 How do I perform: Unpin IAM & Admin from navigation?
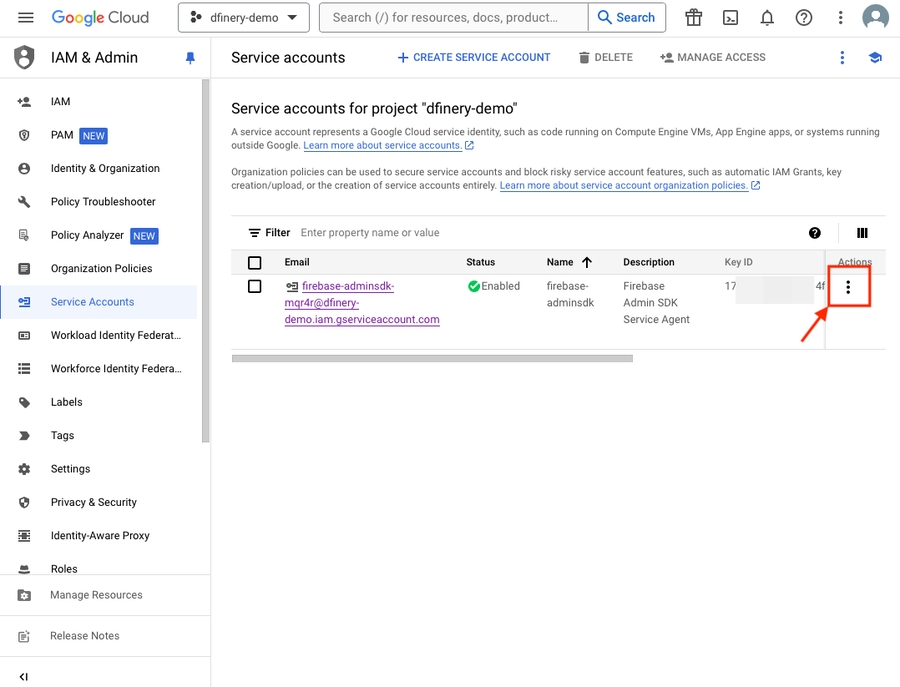[190, 58]
